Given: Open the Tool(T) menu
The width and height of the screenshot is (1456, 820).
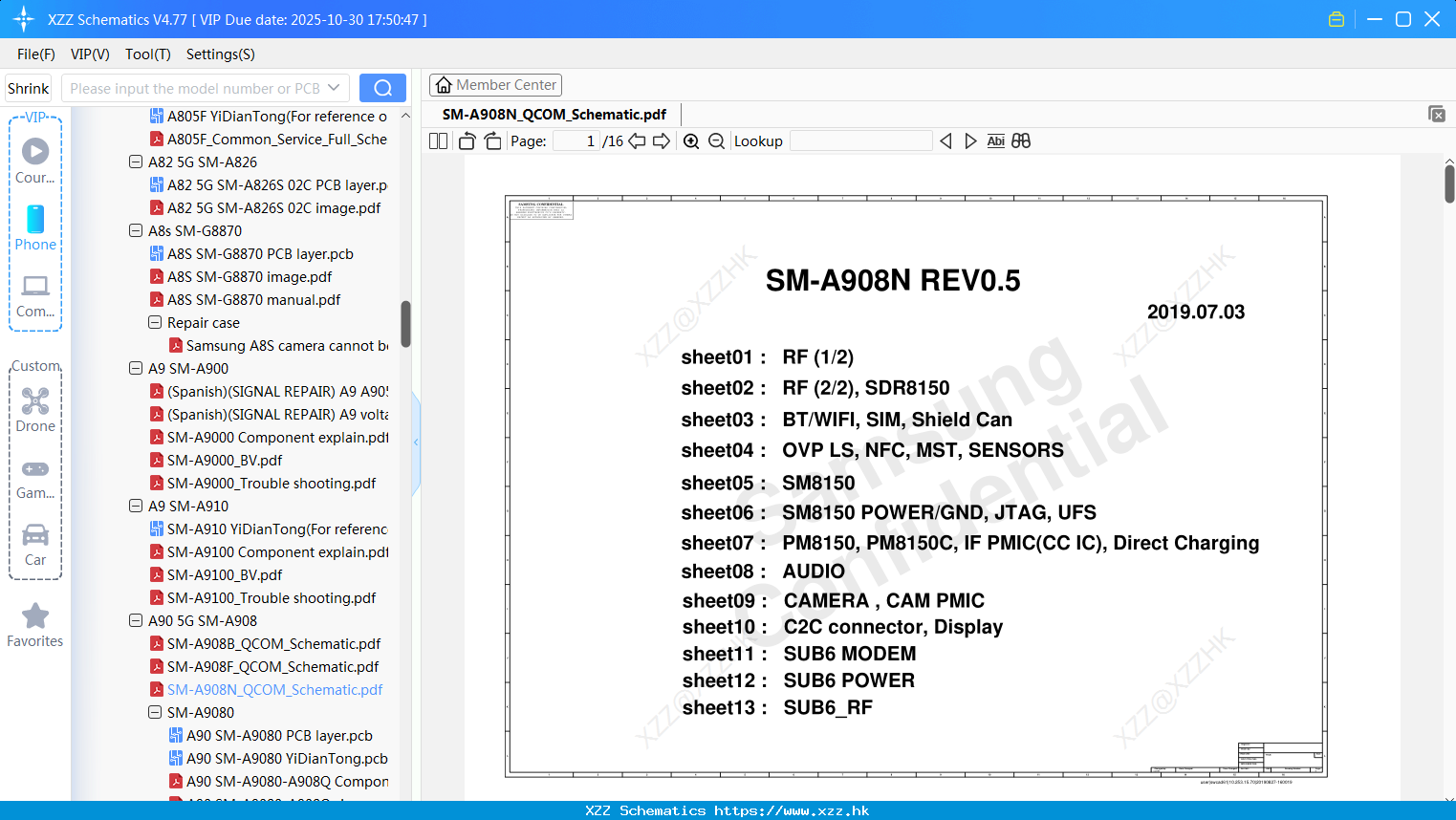Looking at the screenshot, I should tap(148, 54).
